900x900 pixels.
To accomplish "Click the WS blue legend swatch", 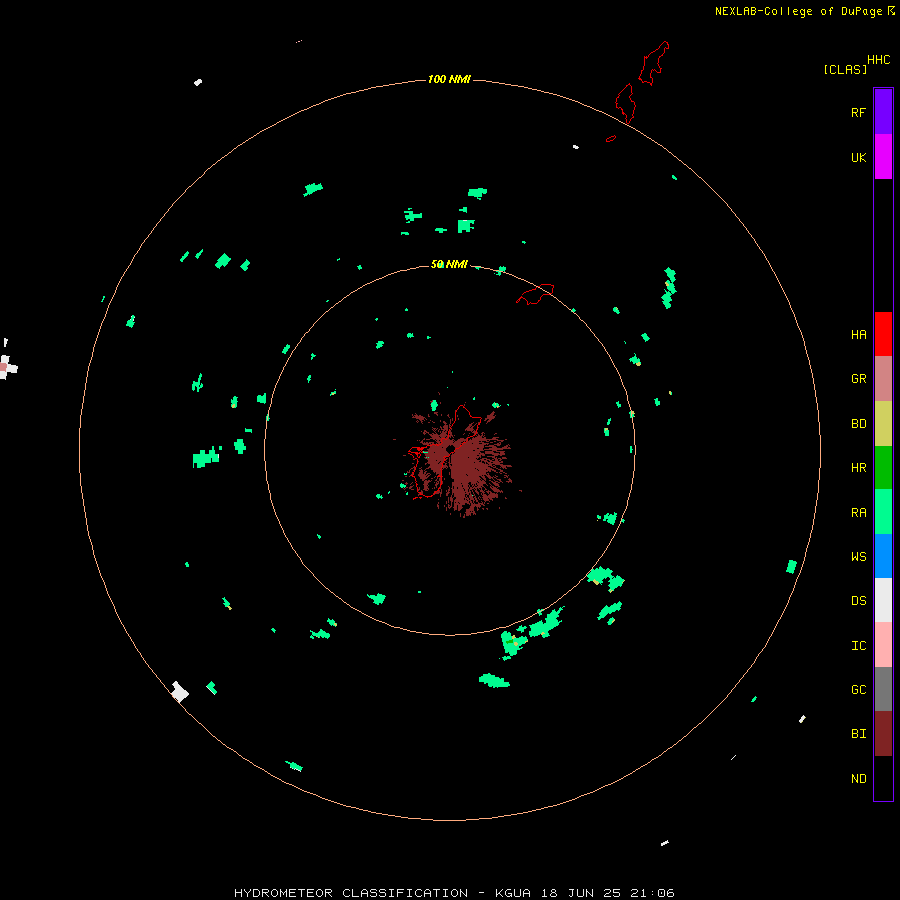I will point(883,556).
